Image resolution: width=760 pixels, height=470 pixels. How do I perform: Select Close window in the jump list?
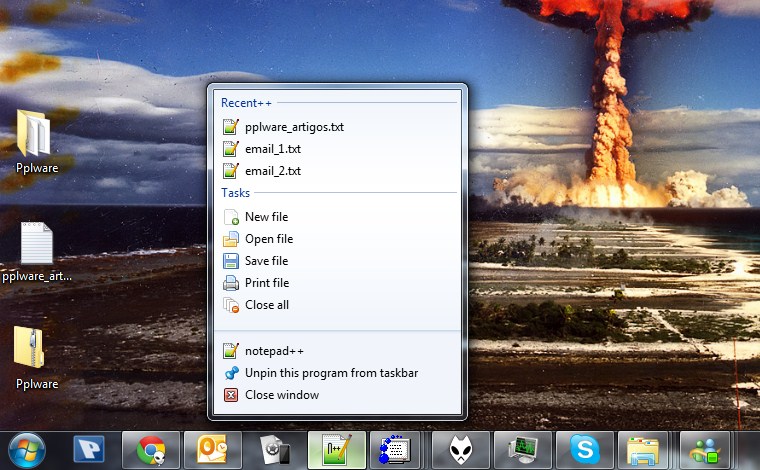point(337,395)
